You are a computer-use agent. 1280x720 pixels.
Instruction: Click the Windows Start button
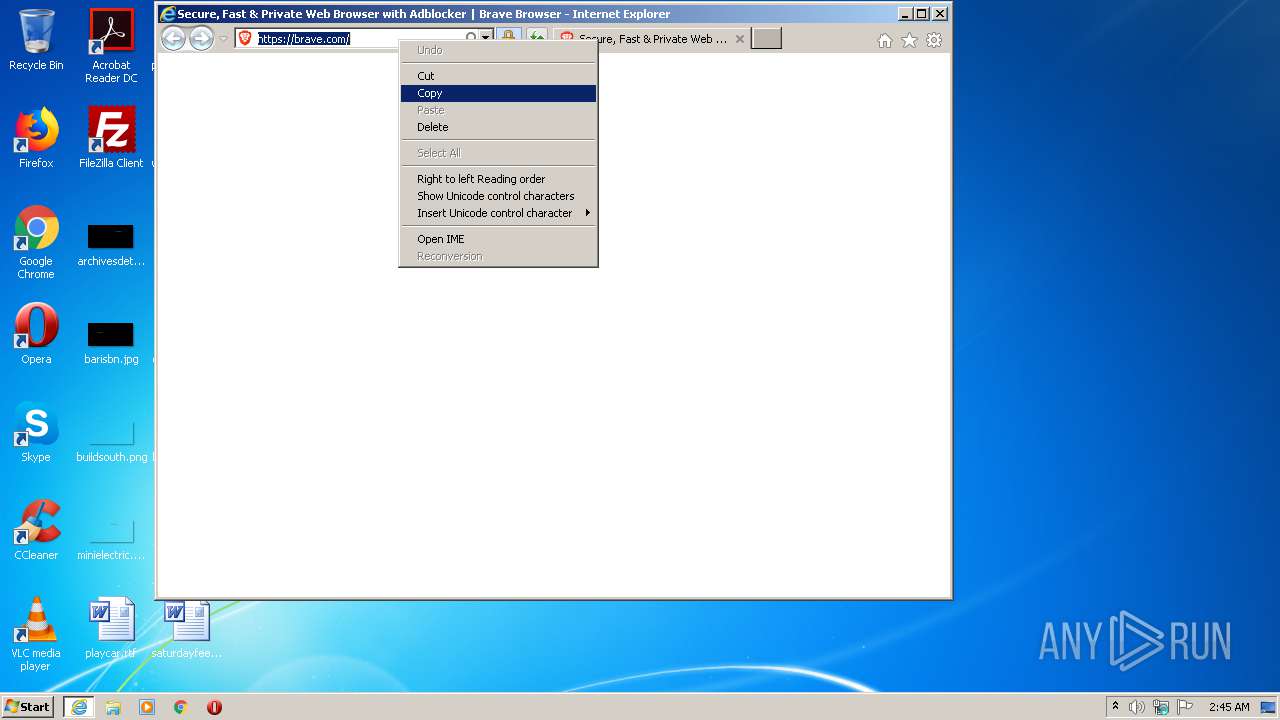click(x=28, y=706)
